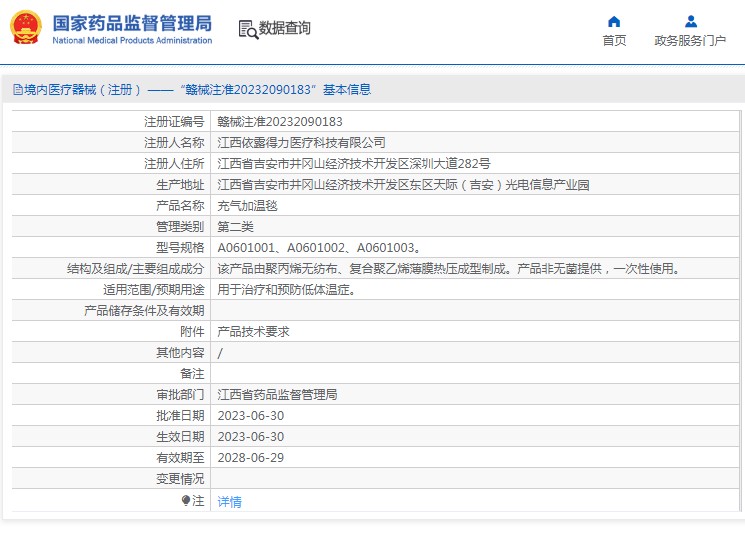The height and width of the screenshot is (533, 745).
Task: Click 产品技术要求 value
Action: click(x=253, y=332)
